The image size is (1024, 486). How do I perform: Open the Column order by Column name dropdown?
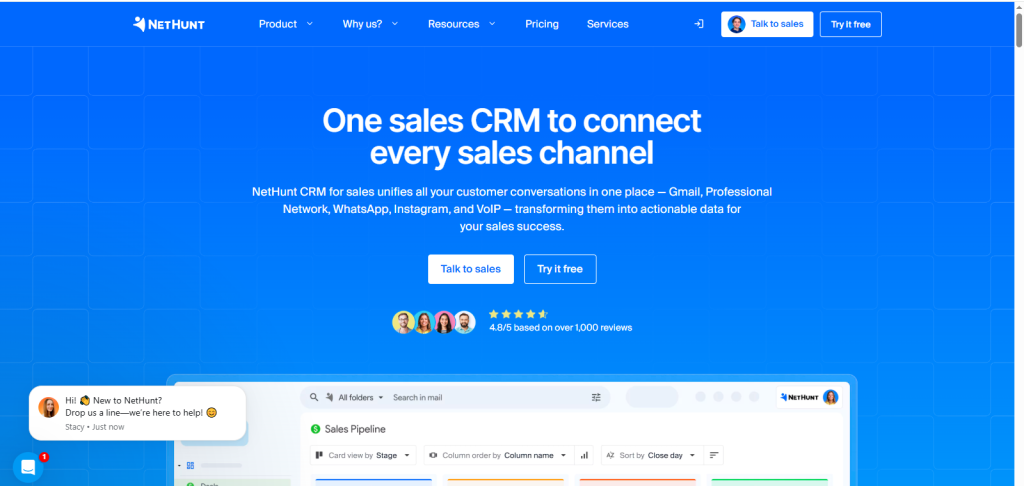(x=499, y=455)
